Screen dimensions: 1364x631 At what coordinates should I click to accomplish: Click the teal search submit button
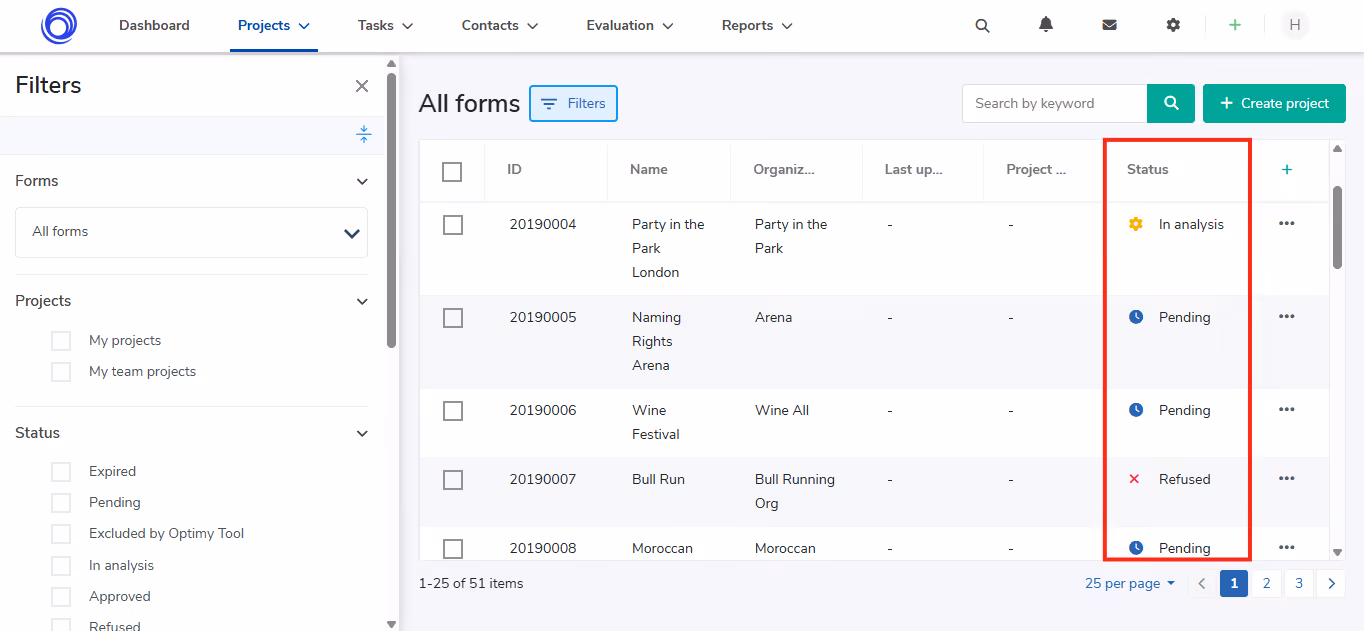point(1171,103)
